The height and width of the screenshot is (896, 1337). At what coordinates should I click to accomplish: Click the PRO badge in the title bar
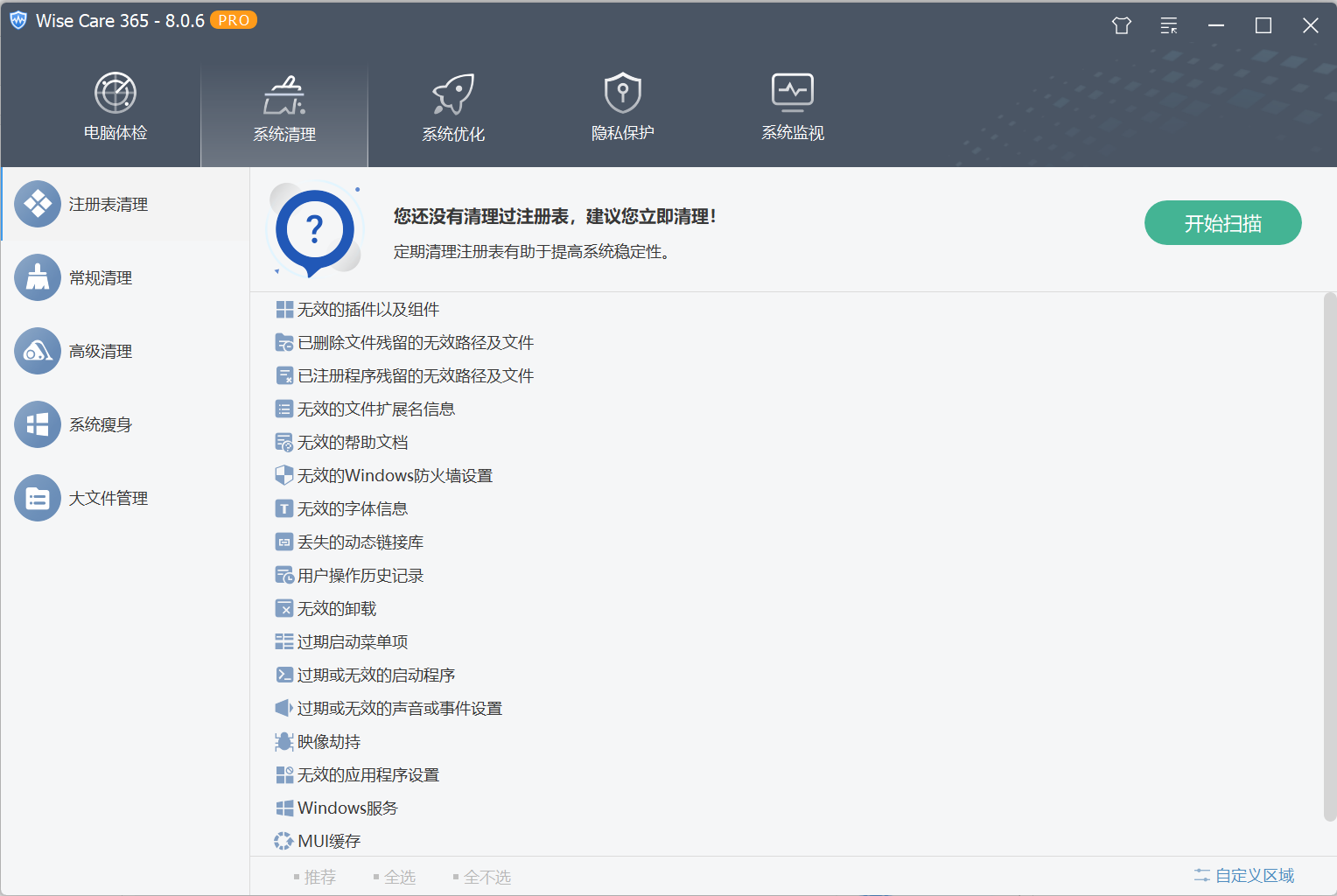(x=234, y=20)
